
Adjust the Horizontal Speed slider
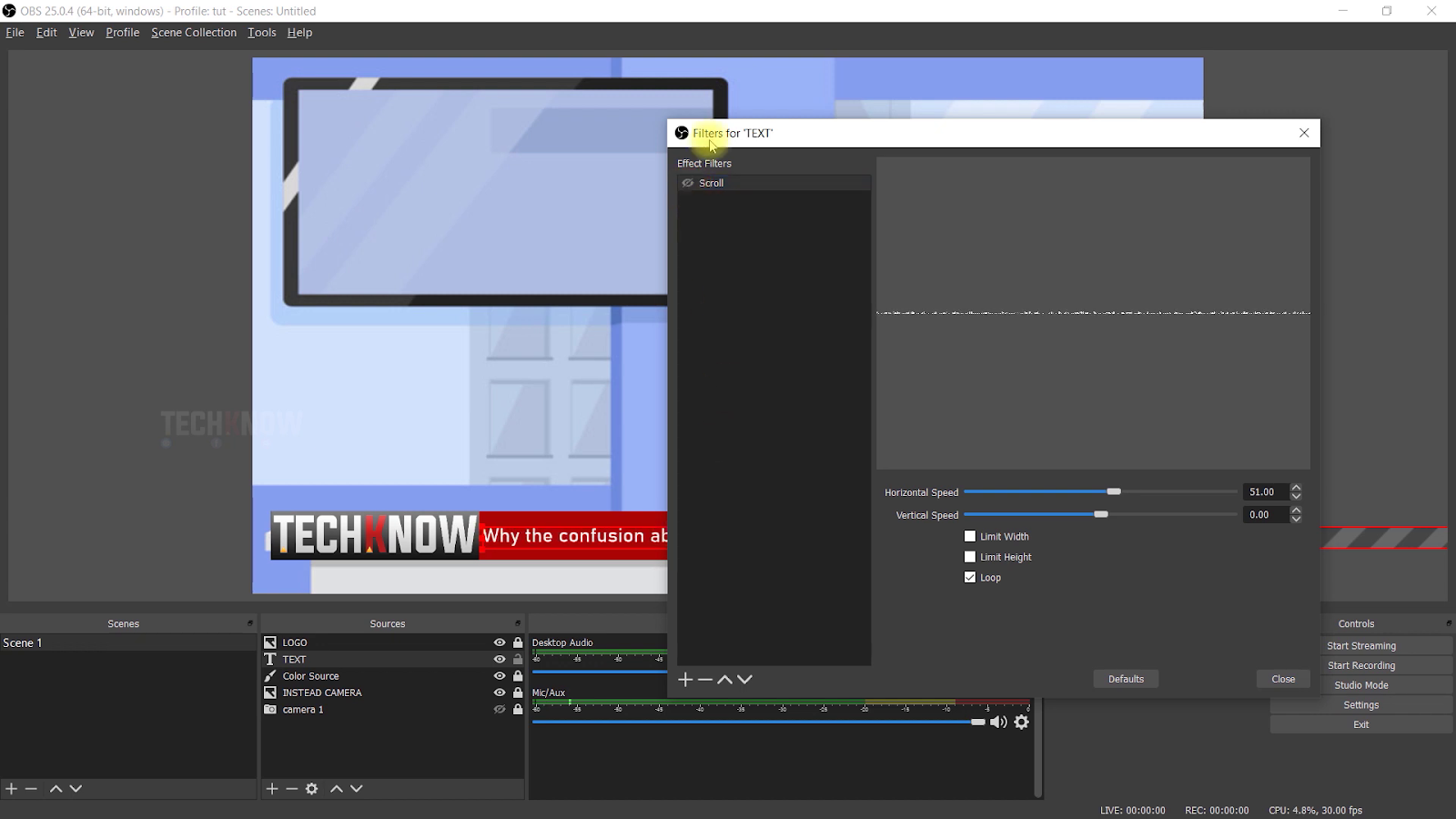1114,491
